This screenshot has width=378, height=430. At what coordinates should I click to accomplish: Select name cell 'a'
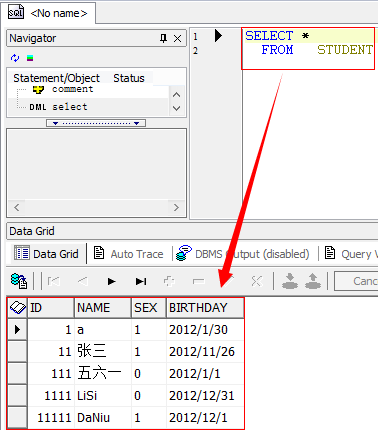(x=103, y=330)
